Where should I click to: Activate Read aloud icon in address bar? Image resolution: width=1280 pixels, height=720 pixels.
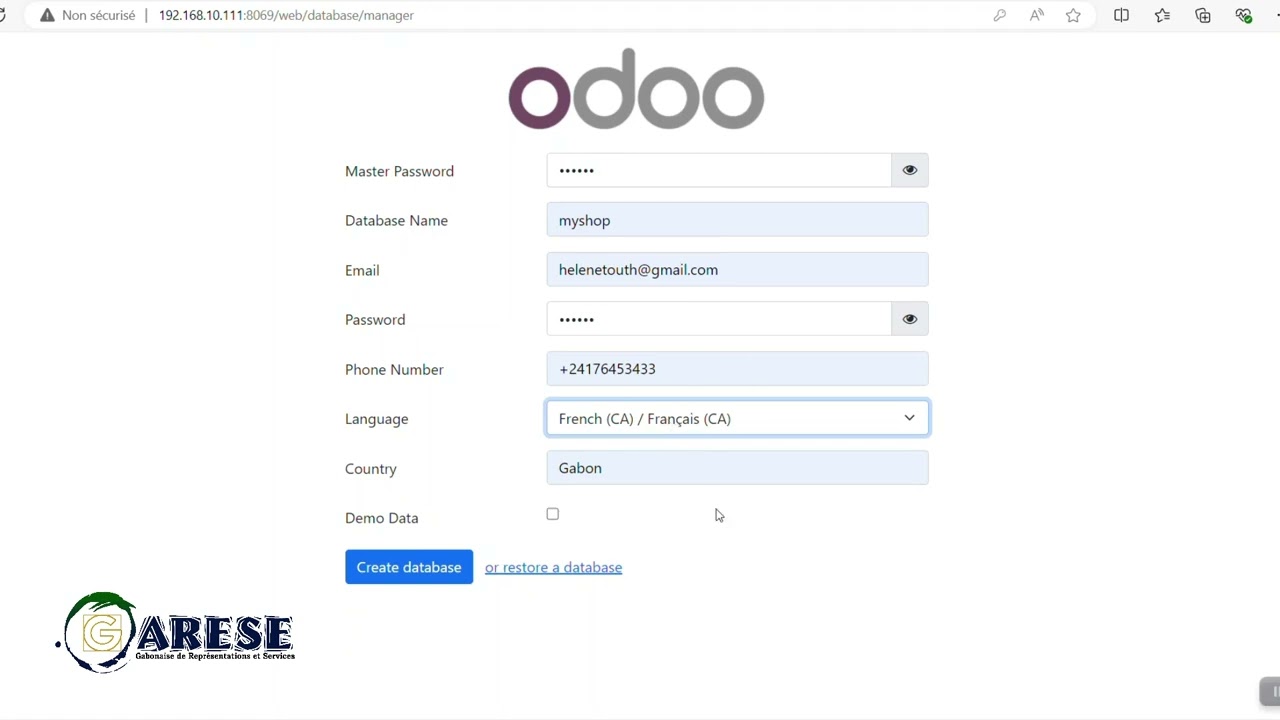tap(1037, 15)
